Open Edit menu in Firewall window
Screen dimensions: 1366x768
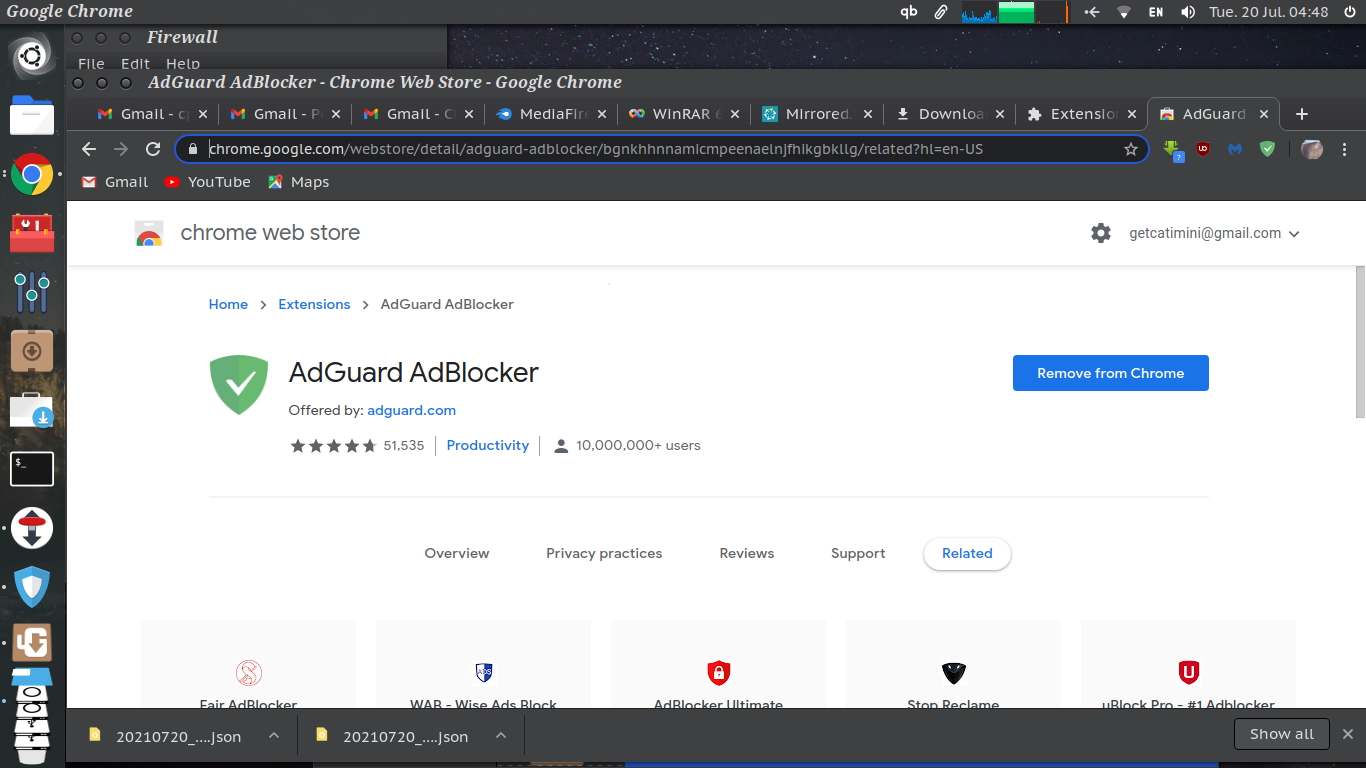coord(135,64)
